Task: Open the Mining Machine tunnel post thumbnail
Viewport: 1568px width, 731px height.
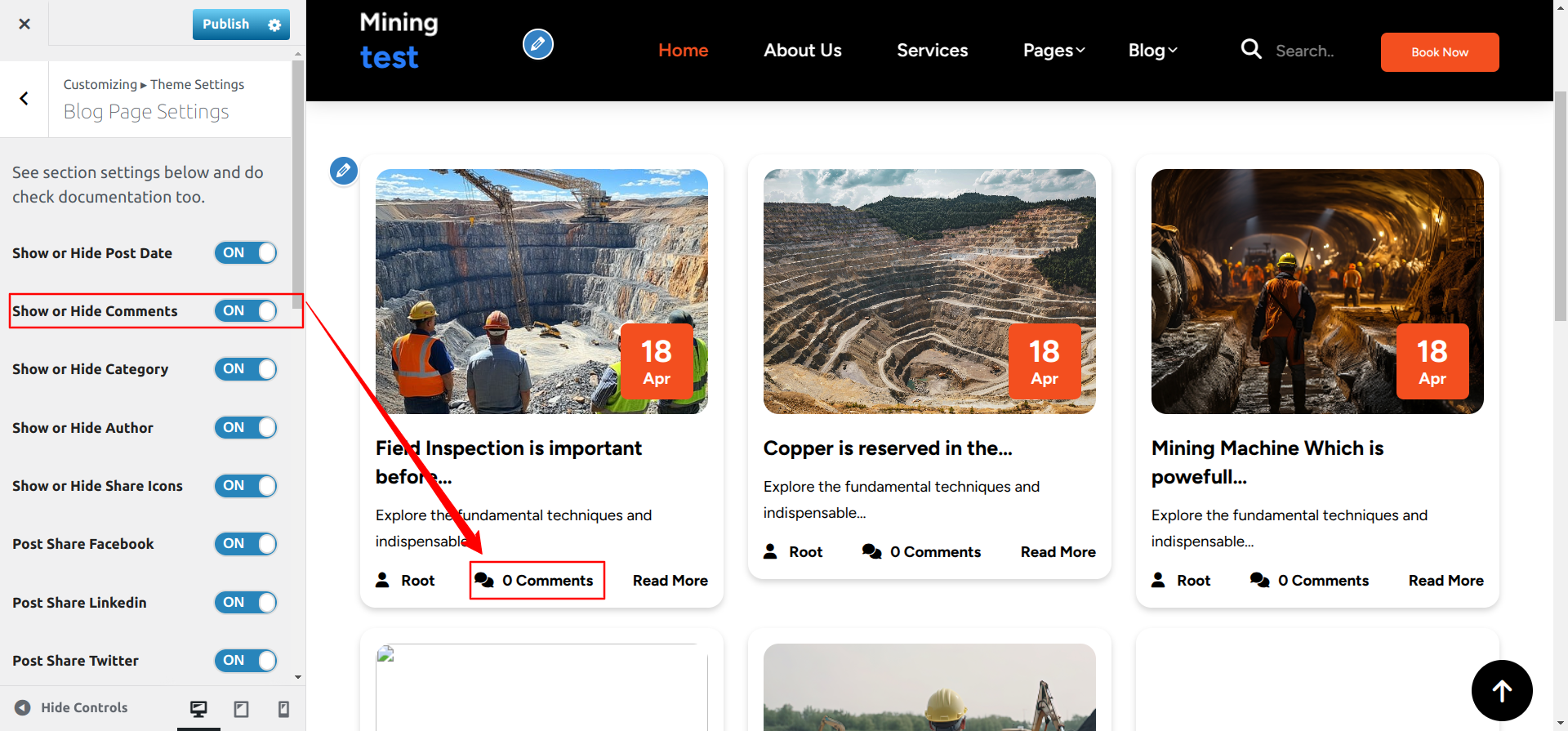Action: (x=1316, y=292)
